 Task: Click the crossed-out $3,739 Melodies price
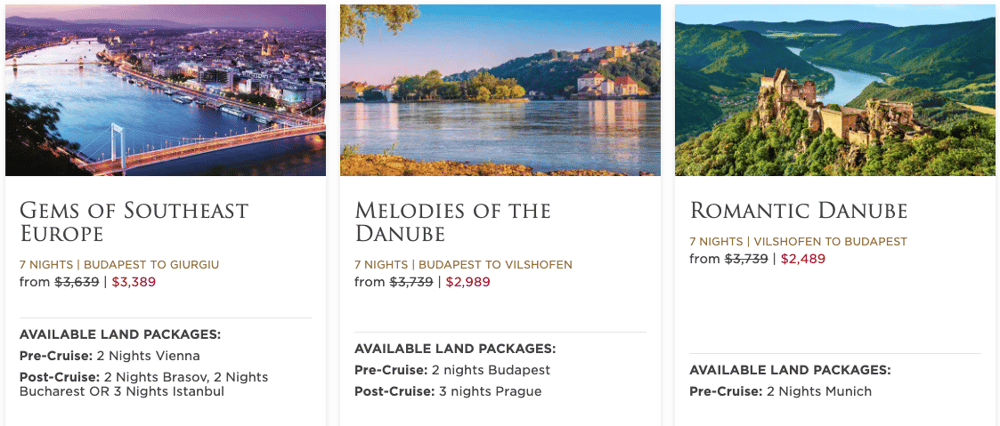click(x=411, y=282)
